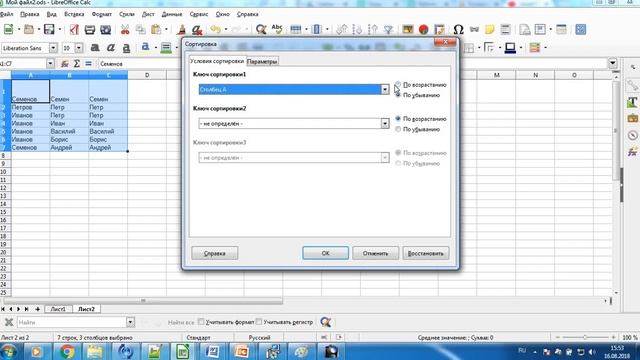Select column D header

click(x=147, y=75)
